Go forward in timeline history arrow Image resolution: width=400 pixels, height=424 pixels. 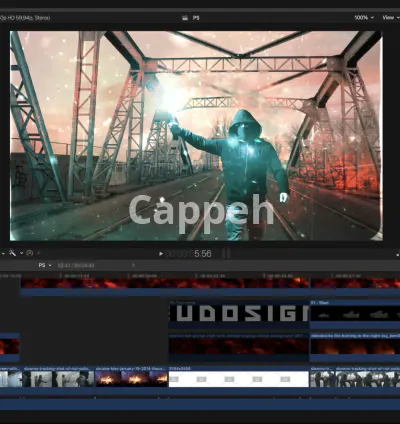133,265
